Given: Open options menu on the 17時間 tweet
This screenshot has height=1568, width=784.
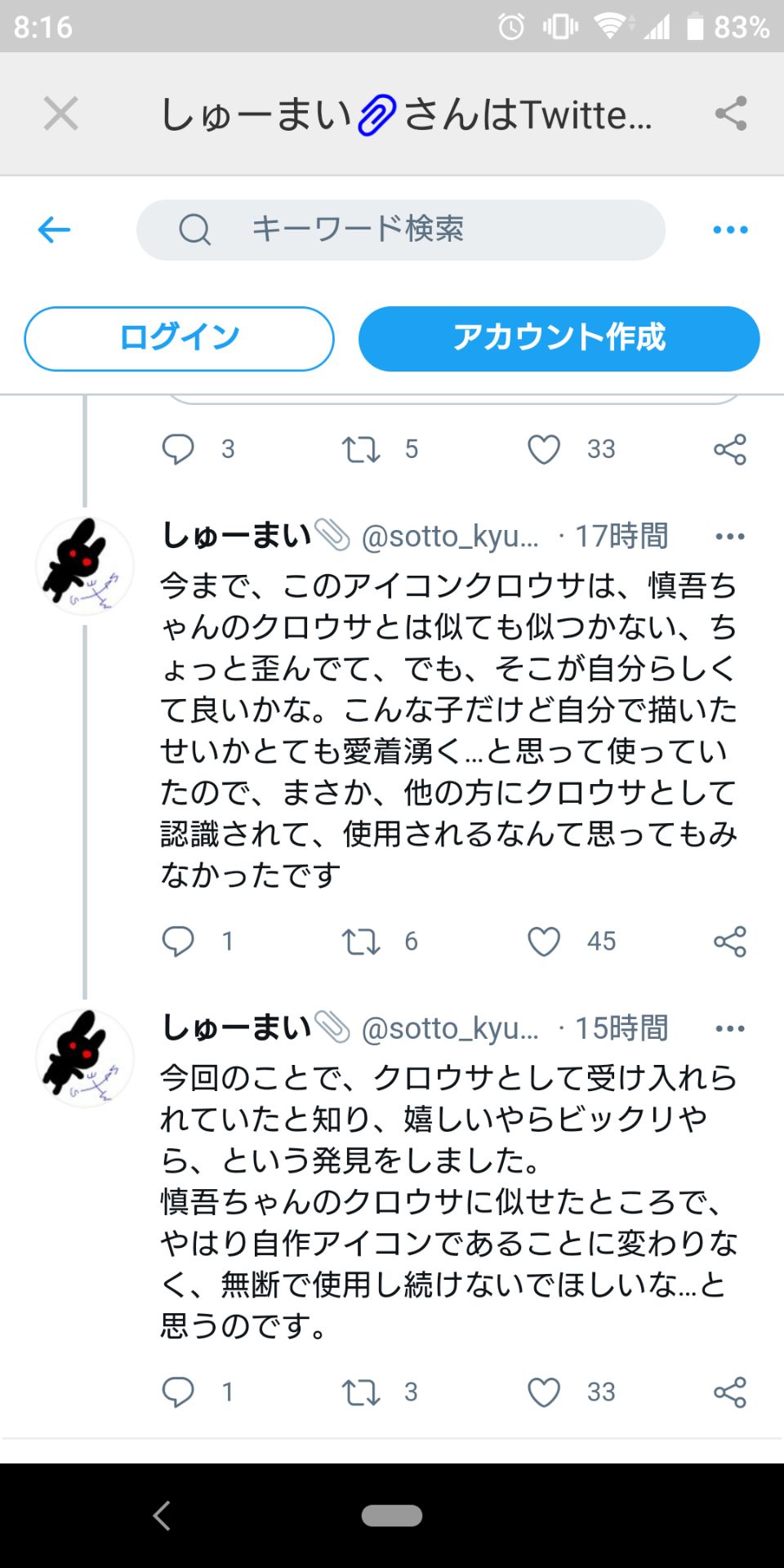Looking at the screenshot, I should 729,535.
